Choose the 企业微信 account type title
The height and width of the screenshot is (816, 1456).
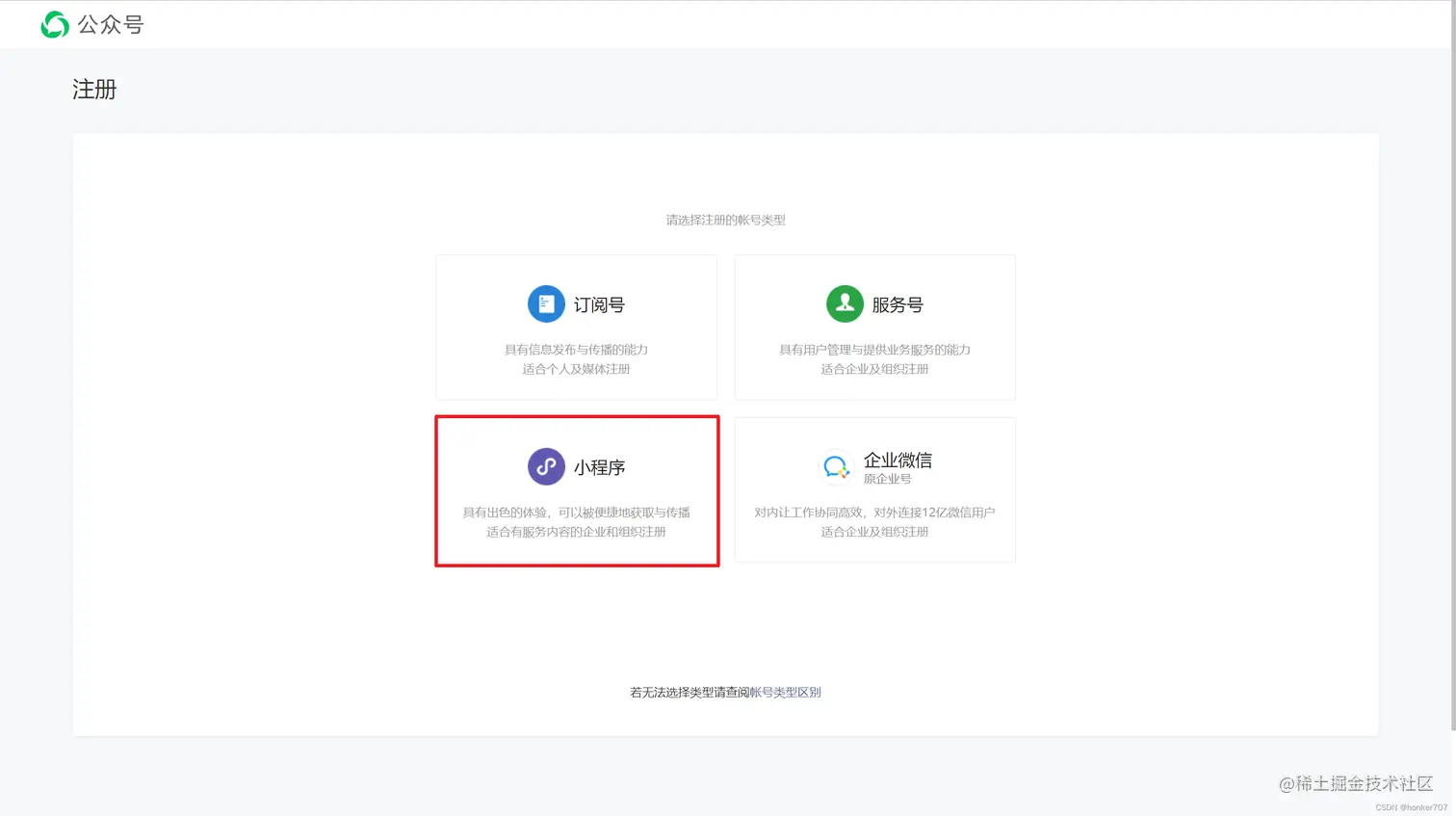tap(897, 461)
